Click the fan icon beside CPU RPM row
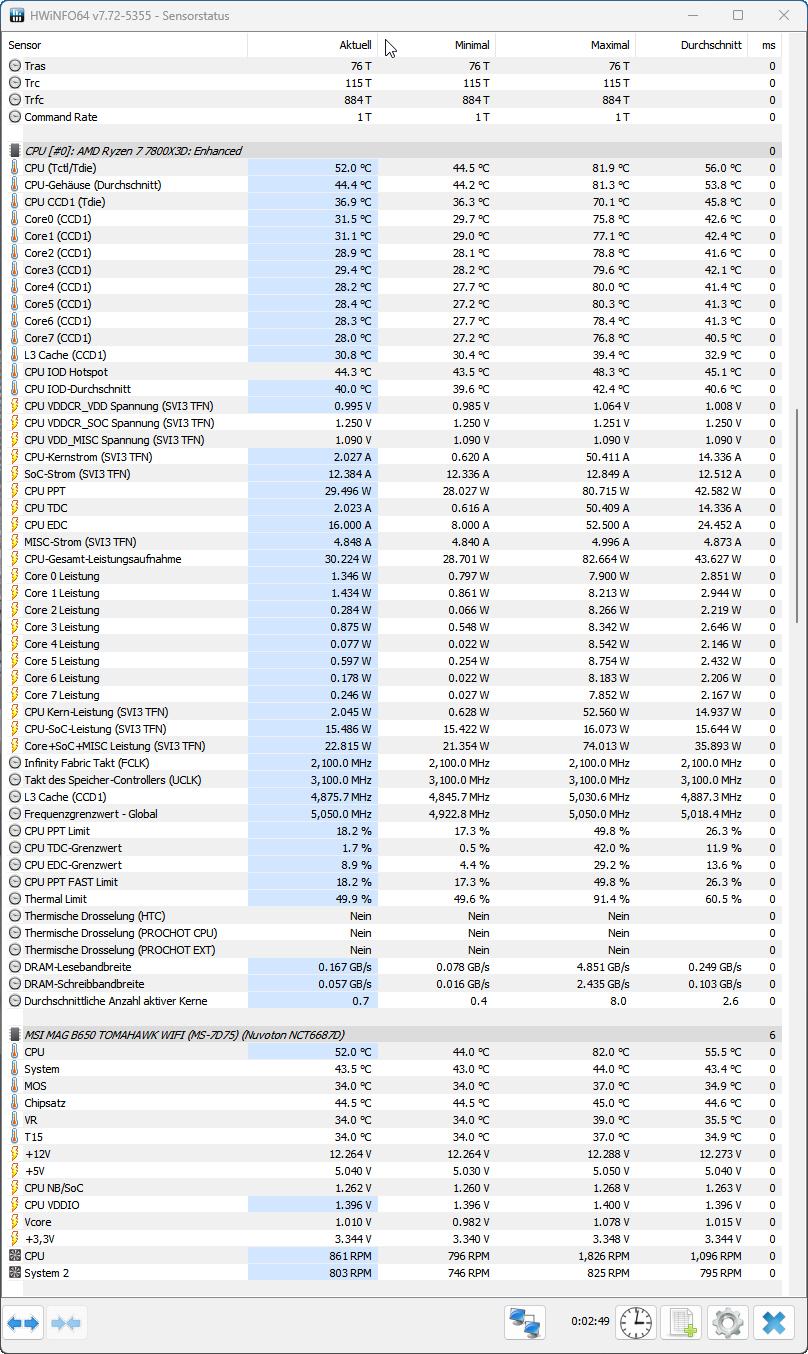808x1354 pixels. coord(15,1256)
